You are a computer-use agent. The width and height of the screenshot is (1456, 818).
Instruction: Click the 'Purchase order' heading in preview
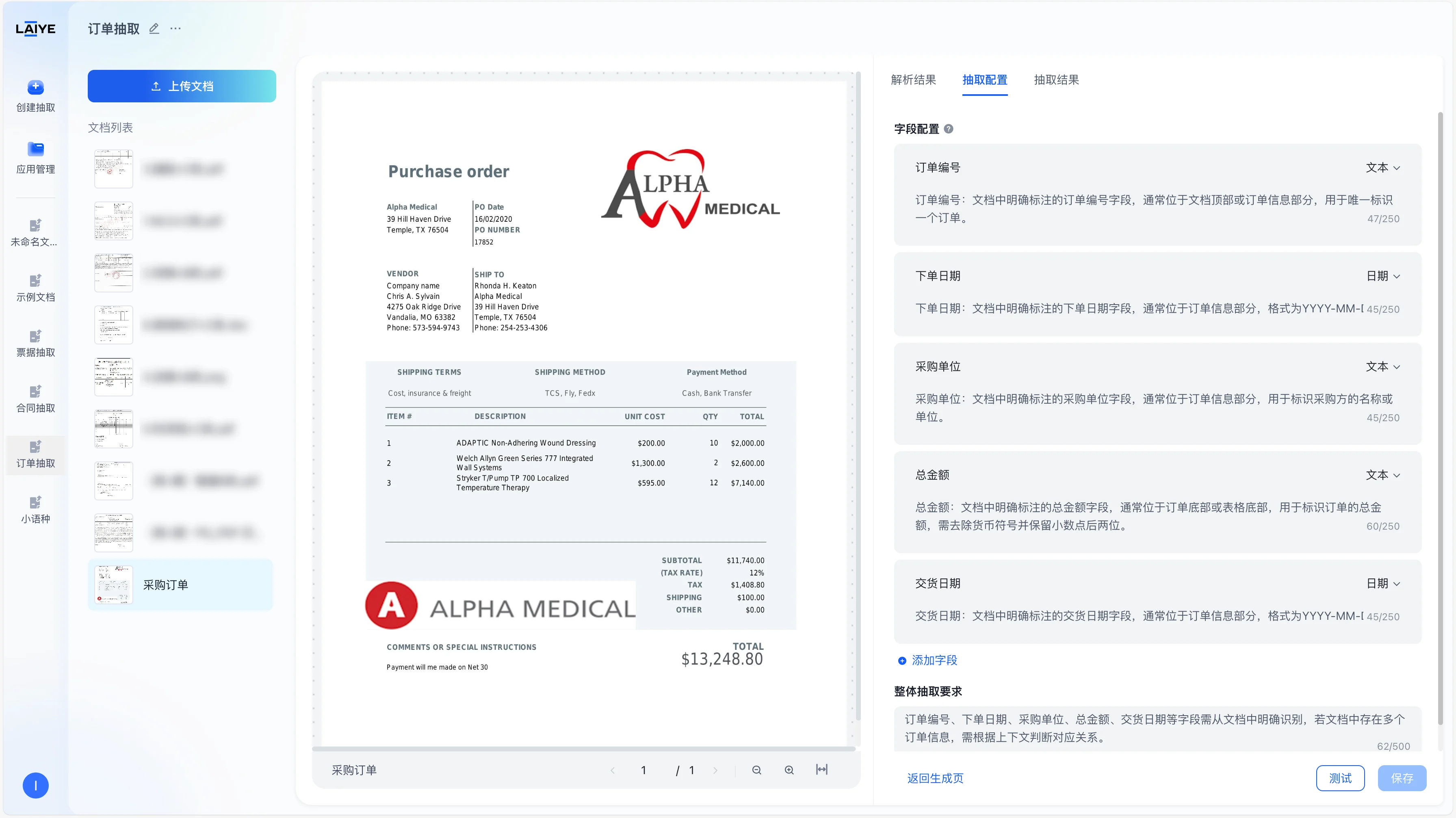(448, 172)
